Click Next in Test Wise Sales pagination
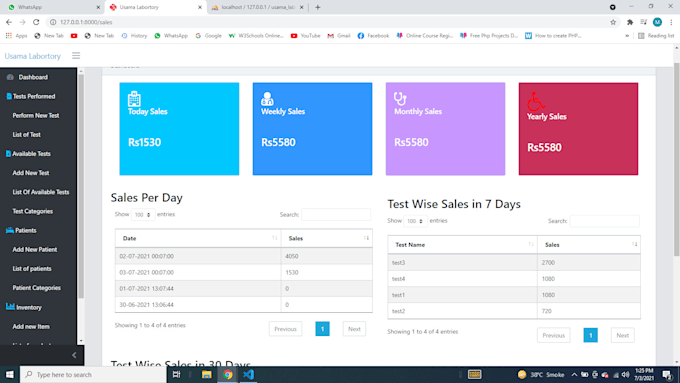This screenshot has height=383, width=680. pos(622,335)
